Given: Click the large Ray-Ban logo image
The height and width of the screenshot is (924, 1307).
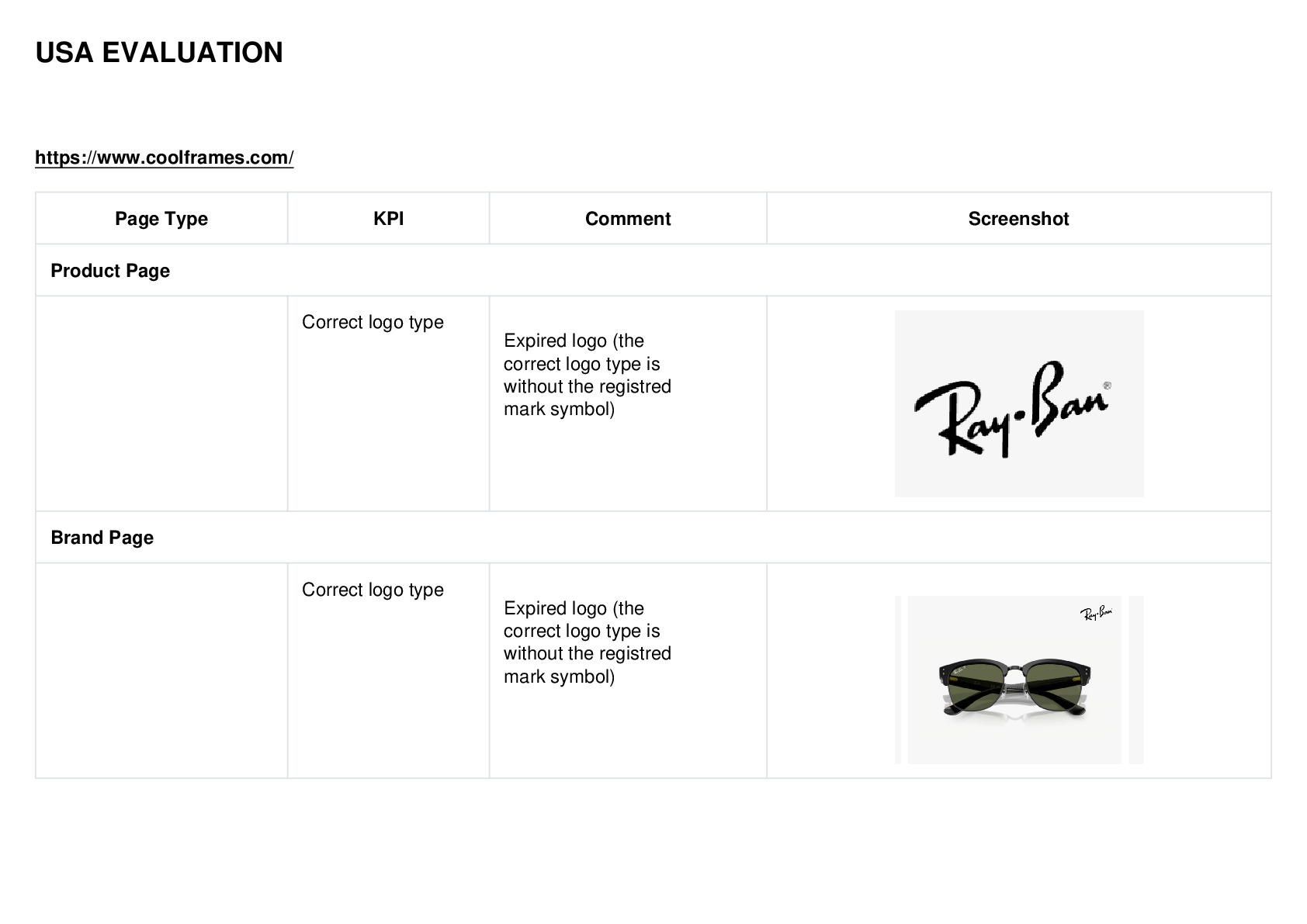Looking at the screenshot, I should [1018, 403].
